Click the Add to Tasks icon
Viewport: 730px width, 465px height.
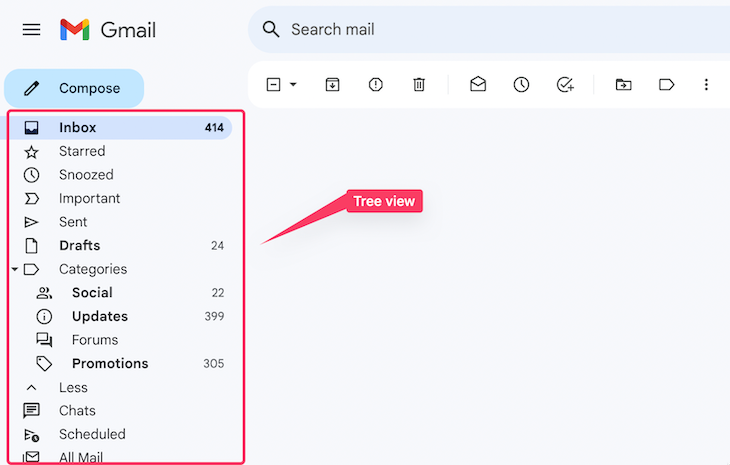pos(565,85)
